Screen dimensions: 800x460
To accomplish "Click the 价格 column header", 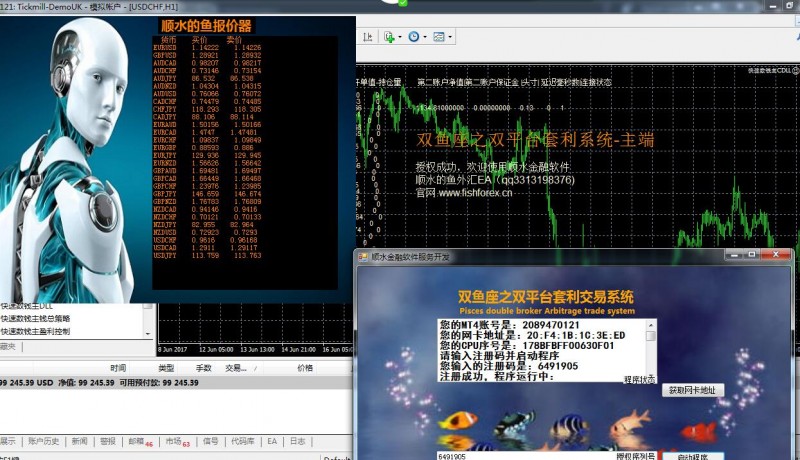I will [305, 368].
